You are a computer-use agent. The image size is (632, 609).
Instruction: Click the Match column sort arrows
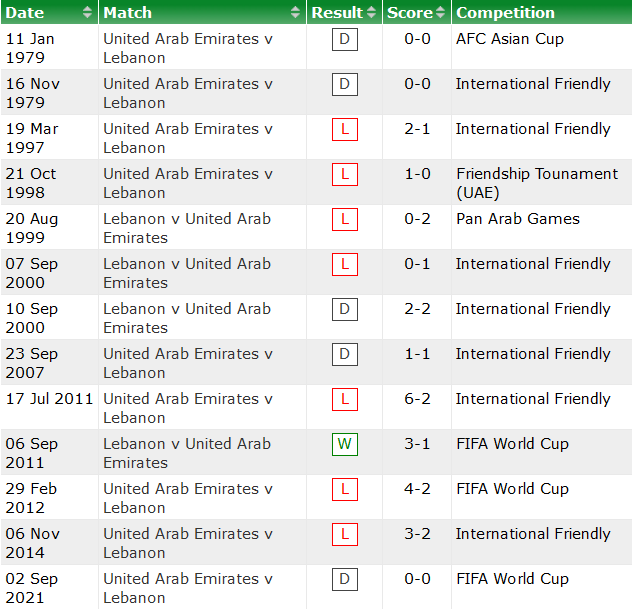(x=295, y=13)
